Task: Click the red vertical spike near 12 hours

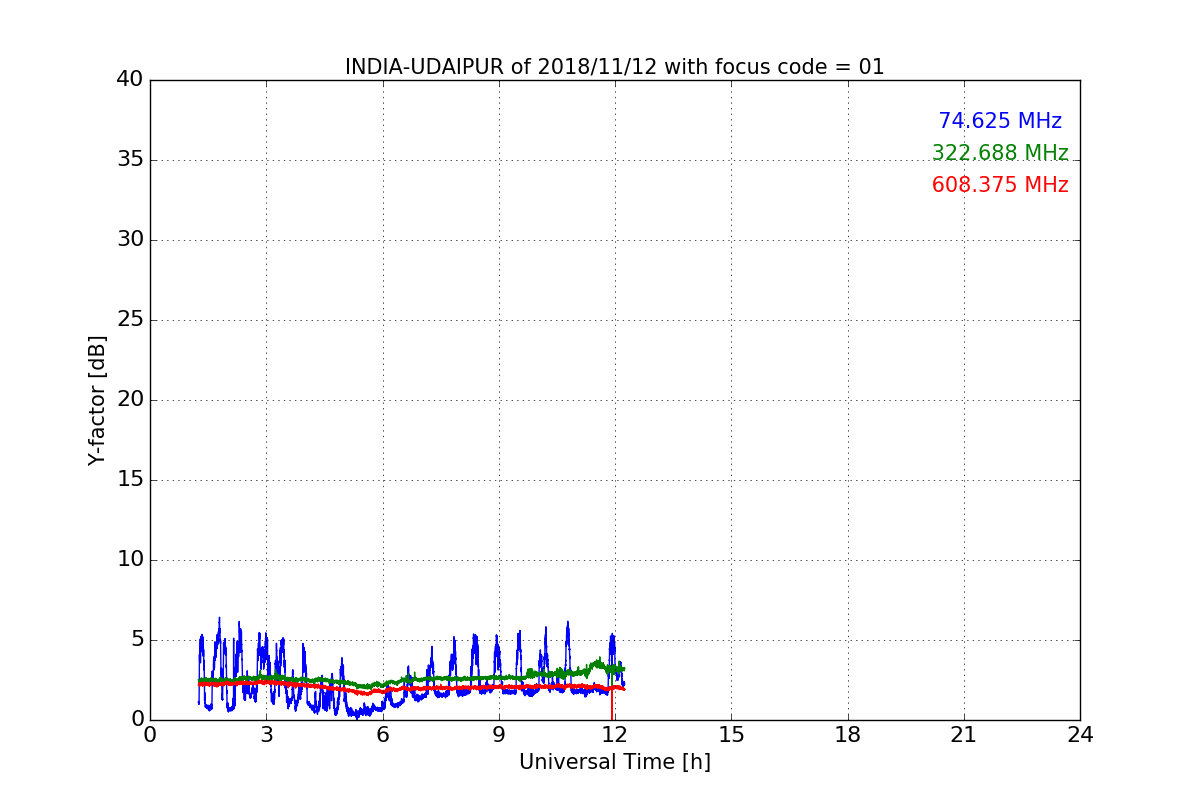Action: tap(612, 707)
